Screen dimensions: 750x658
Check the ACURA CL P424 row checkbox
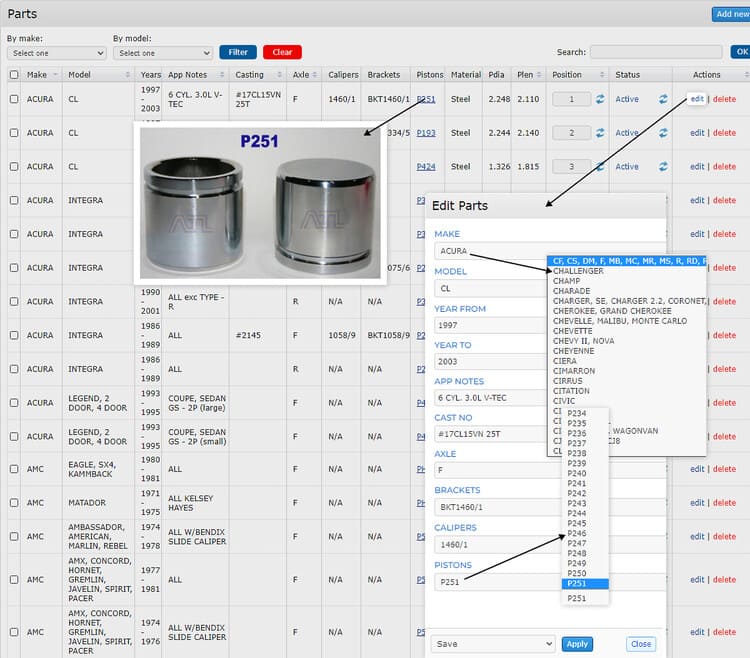pyautogui.click(x=14, y=166)
